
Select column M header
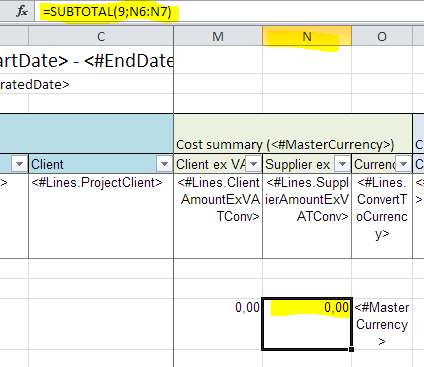click(218, 36)
